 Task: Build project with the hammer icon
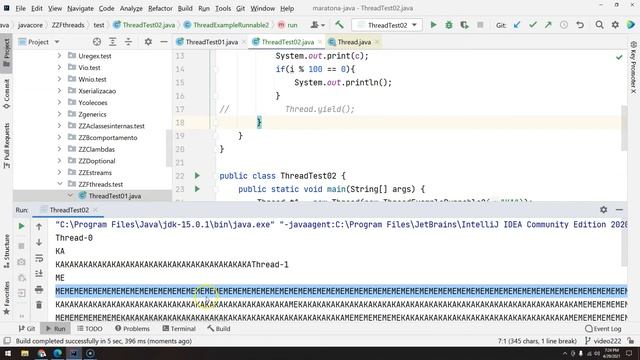(x=339, y=25)
